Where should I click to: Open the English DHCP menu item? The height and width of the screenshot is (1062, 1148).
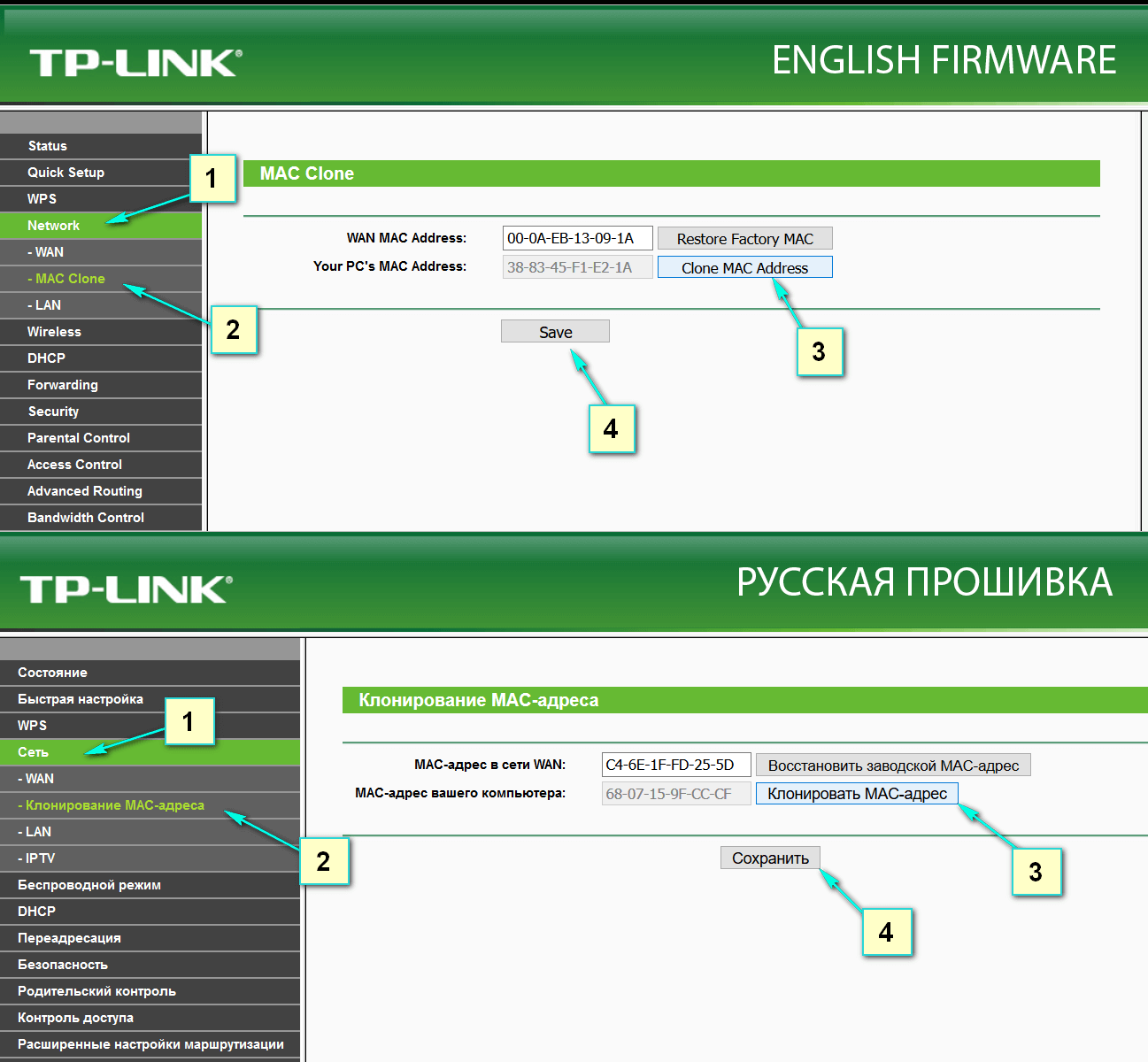pos(46,358)
